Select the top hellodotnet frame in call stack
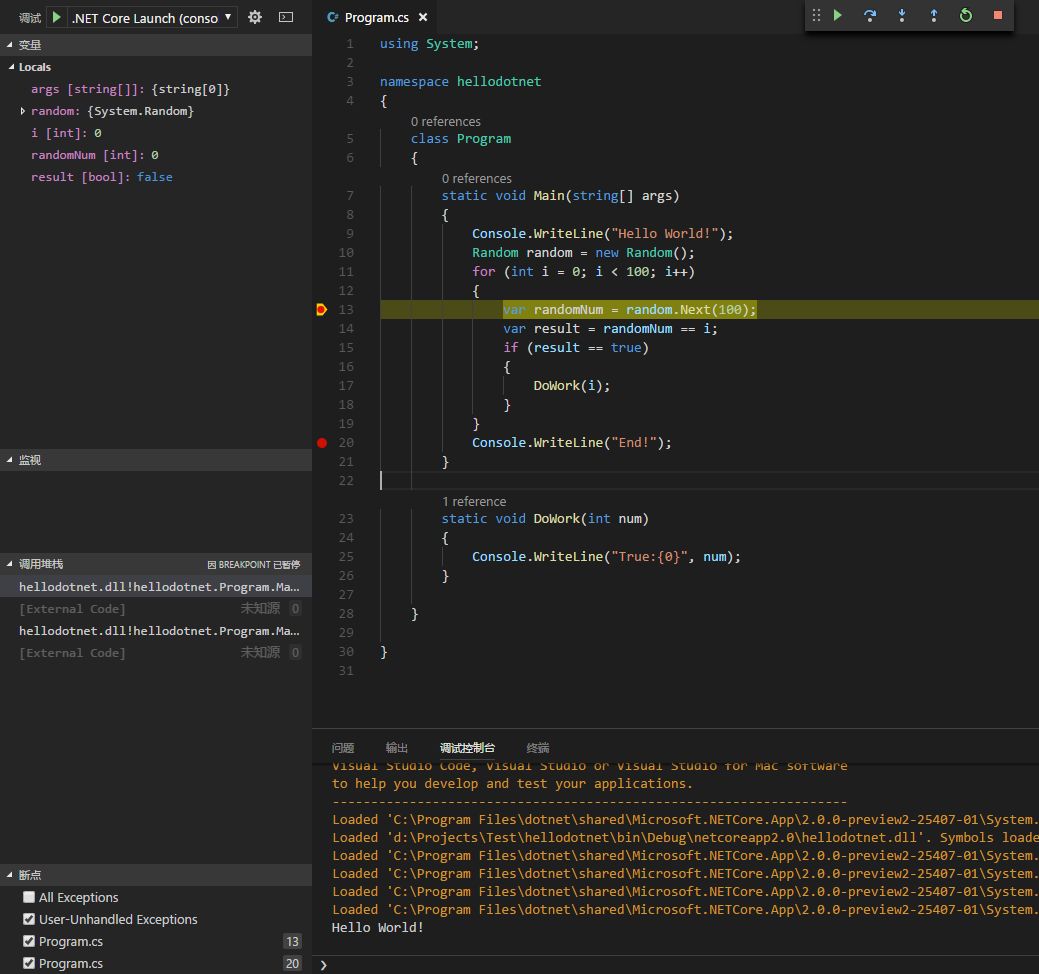1039x974 pixels. [155, 587]
